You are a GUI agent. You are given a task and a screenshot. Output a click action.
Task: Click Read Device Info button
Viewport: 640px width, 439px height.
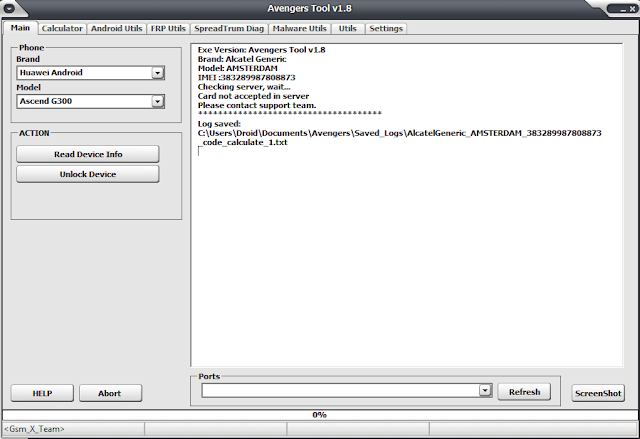(x=88, y=154)
